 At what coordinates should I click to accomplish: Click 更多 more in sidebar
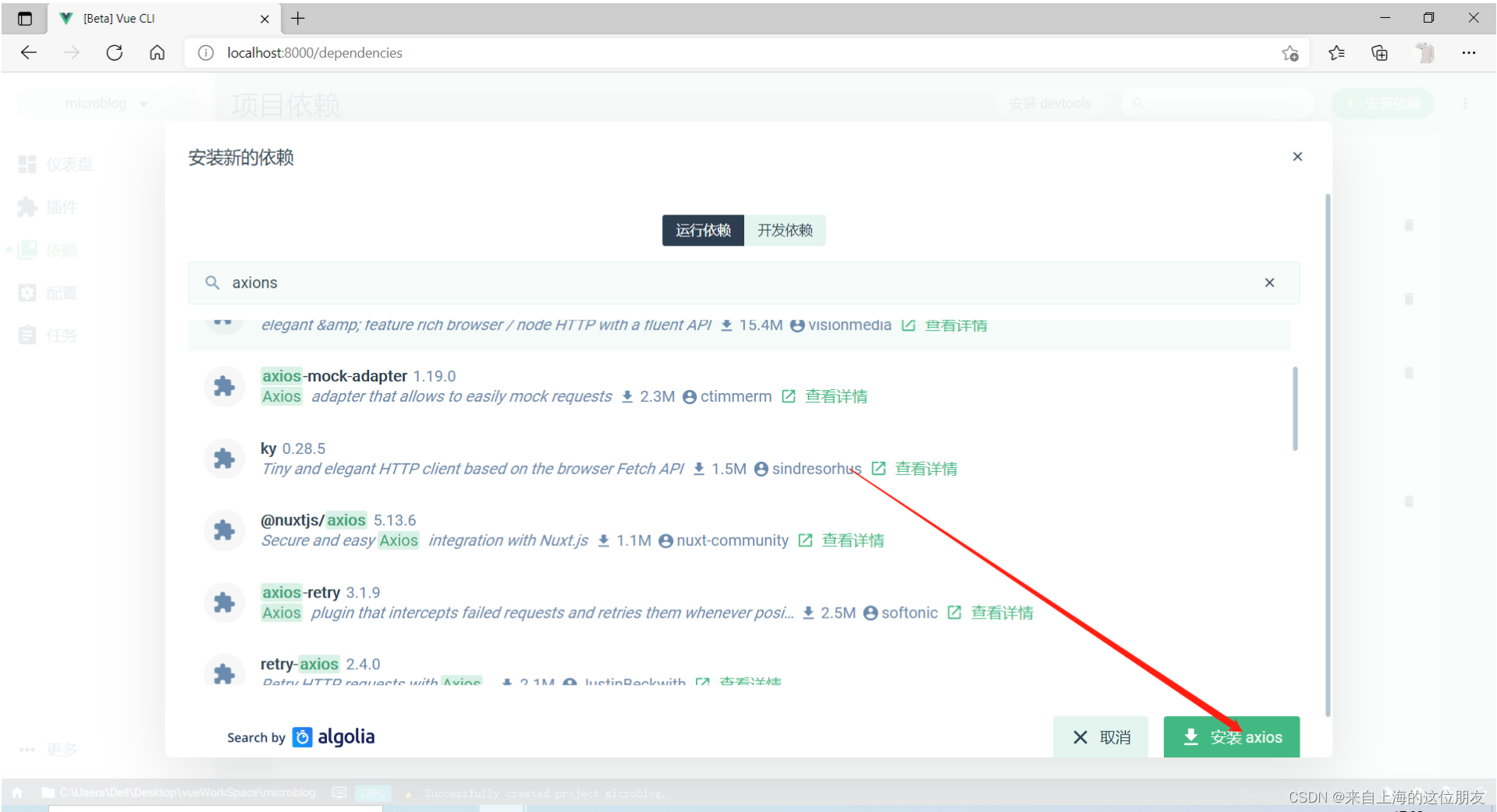pyautogui.click(x=48, y=750)
